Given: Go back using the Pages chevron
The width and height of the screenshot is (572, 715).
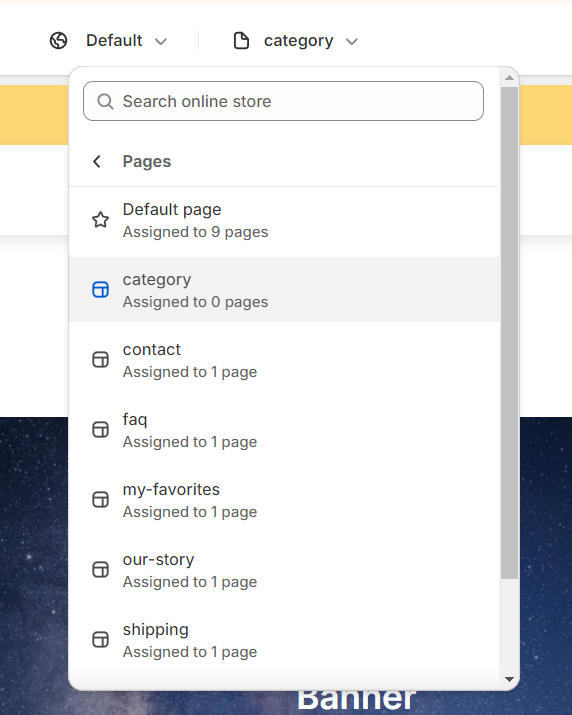Looking at the screenshot, I should point(97,161).
